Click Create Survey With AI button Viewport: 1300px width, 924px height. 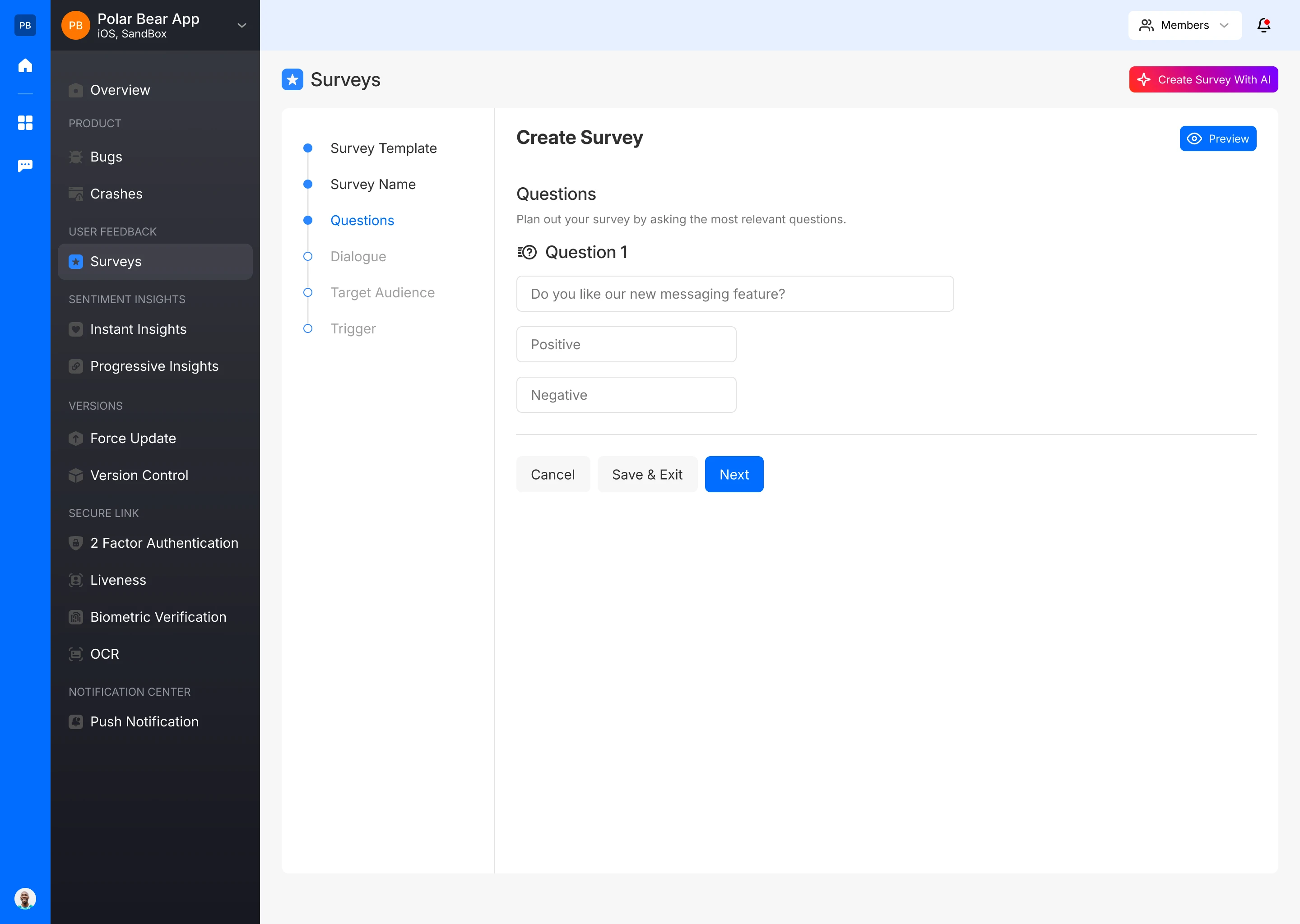(x=1203, y=80)
